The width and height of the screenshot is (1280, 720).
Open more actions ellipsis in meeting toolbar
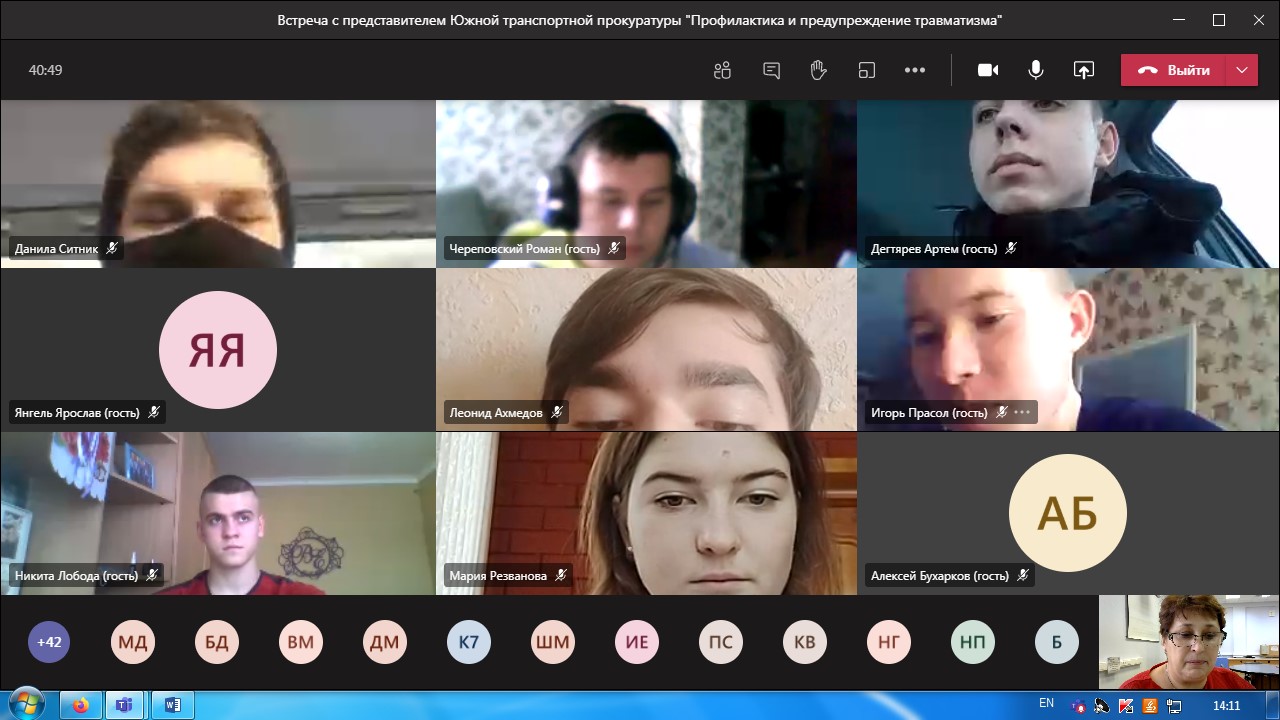click(x=914, y=70)
